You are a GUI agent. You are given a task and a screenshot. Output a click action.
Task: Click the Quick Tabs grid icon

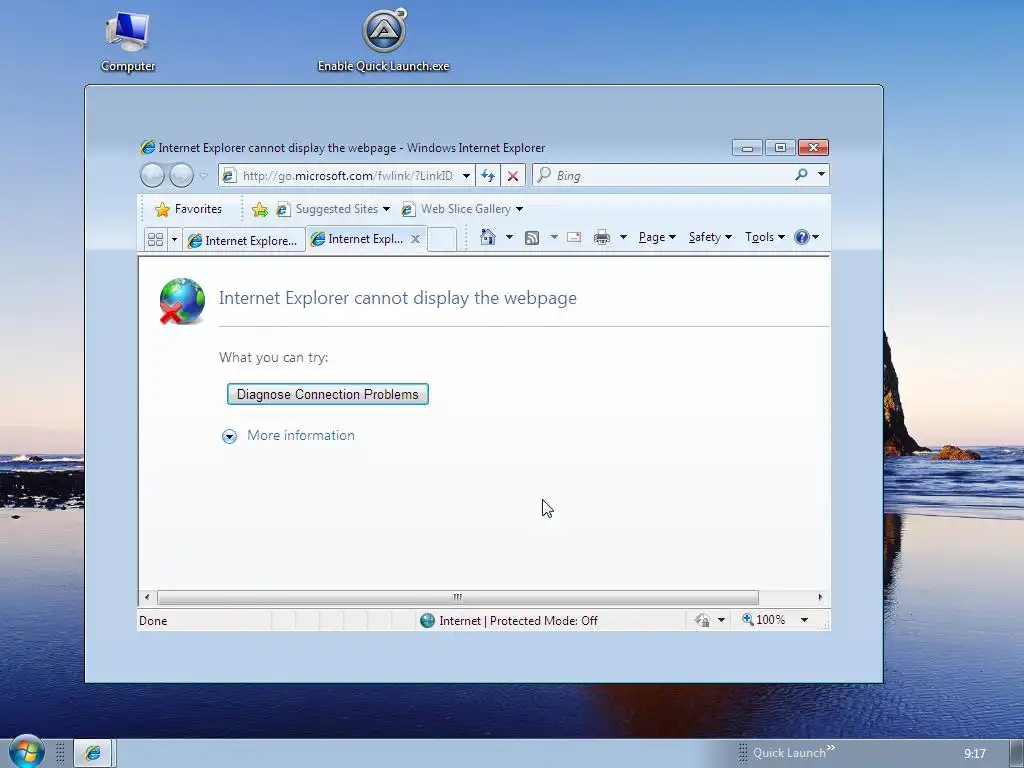coord(155,240)
